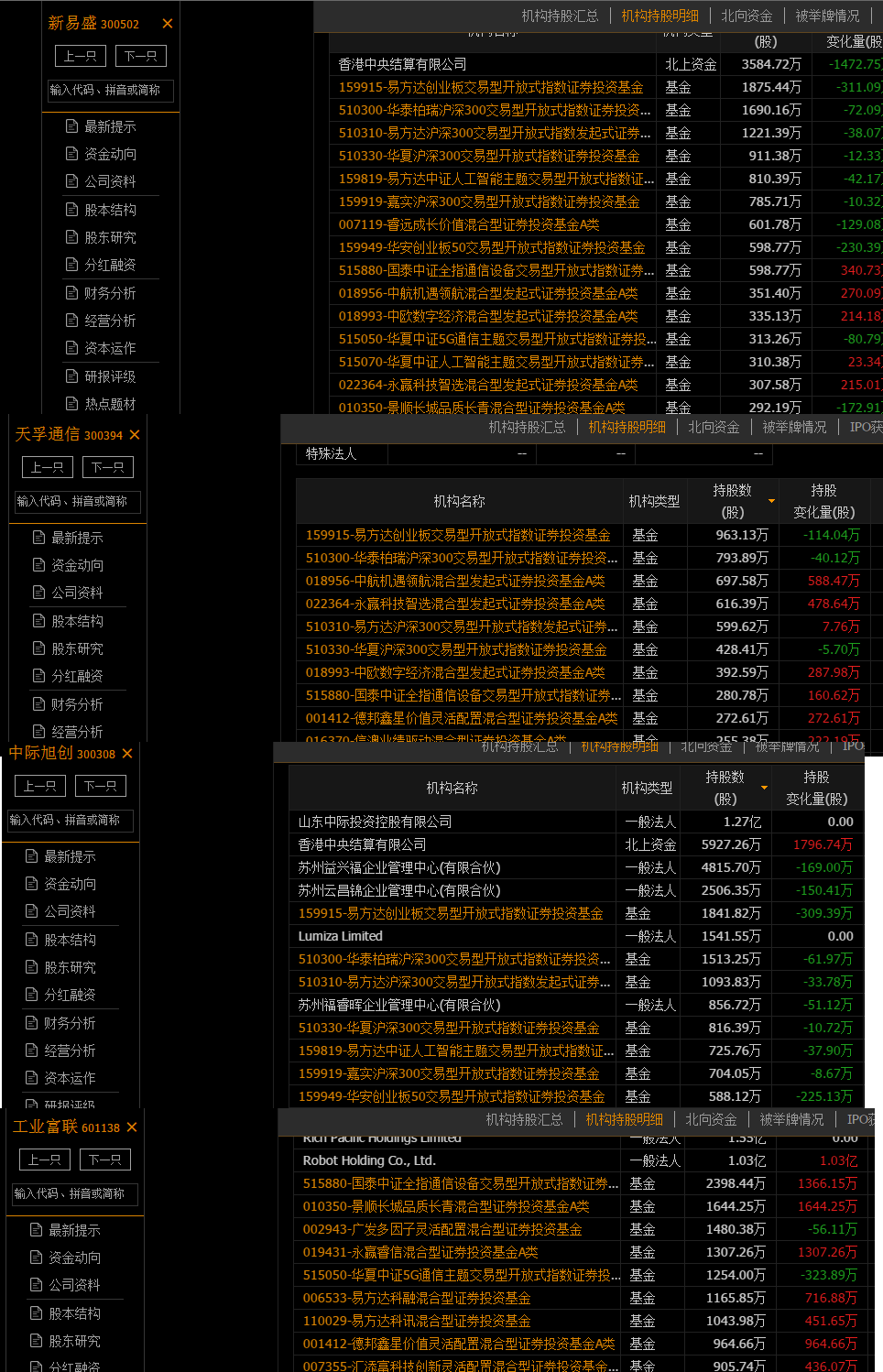
Task: Click the 公司资料 document icon in 新易盛 sidebar
Action: tap(72, 181)
